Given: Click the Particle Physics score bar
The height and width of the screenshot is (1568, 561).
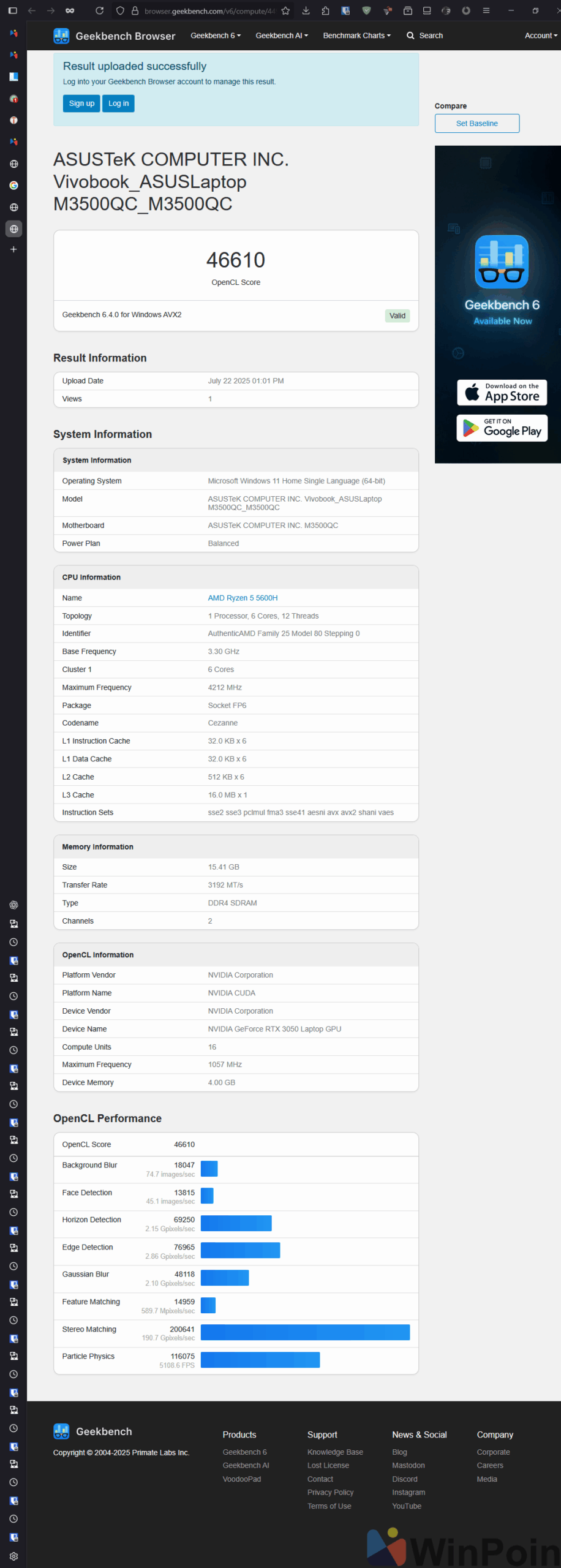Looking at the screenshot, I should coord(260,1360).
